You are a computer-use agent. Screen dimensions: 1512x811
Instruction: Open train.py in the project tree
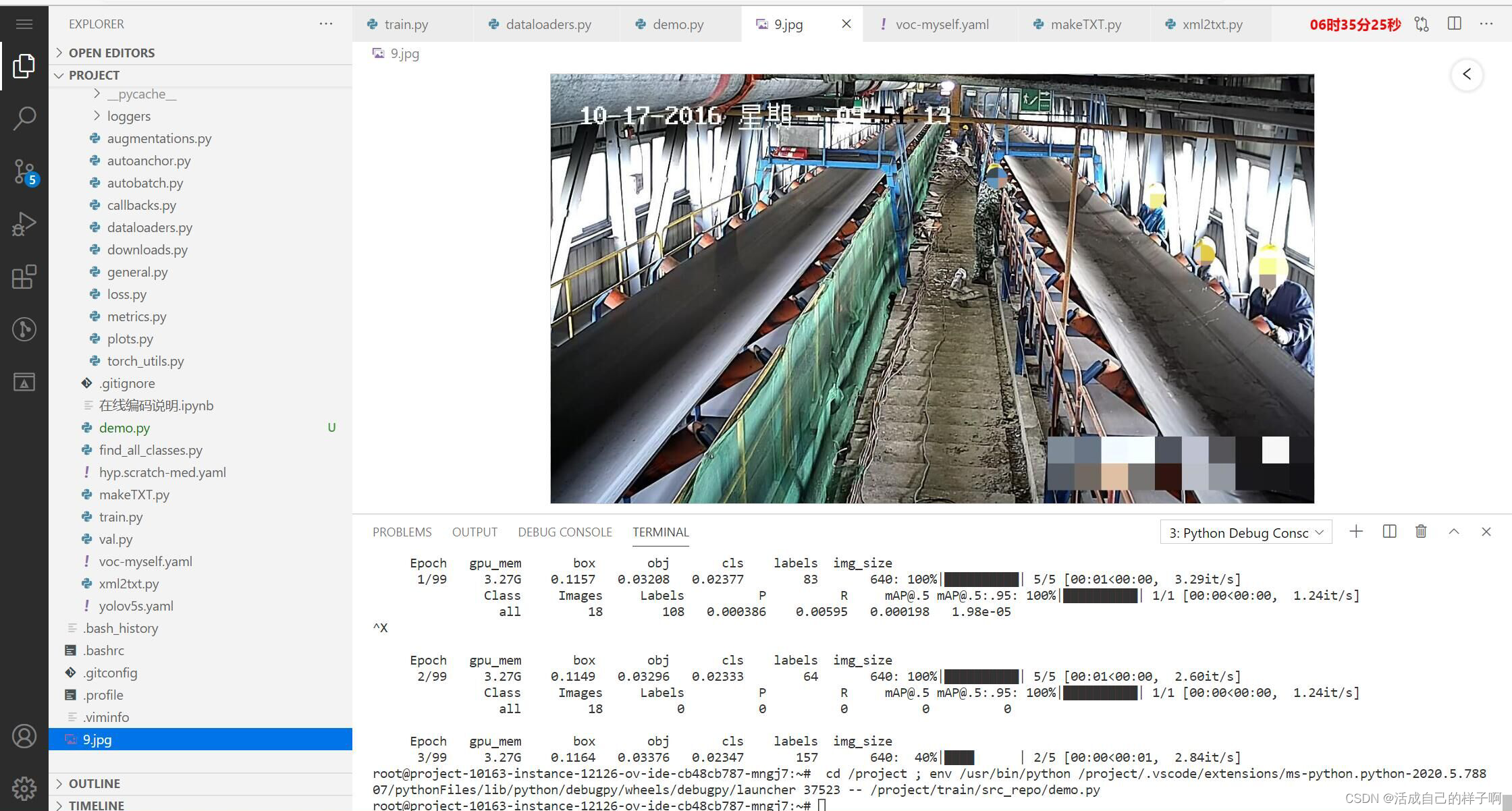(121, 517)
